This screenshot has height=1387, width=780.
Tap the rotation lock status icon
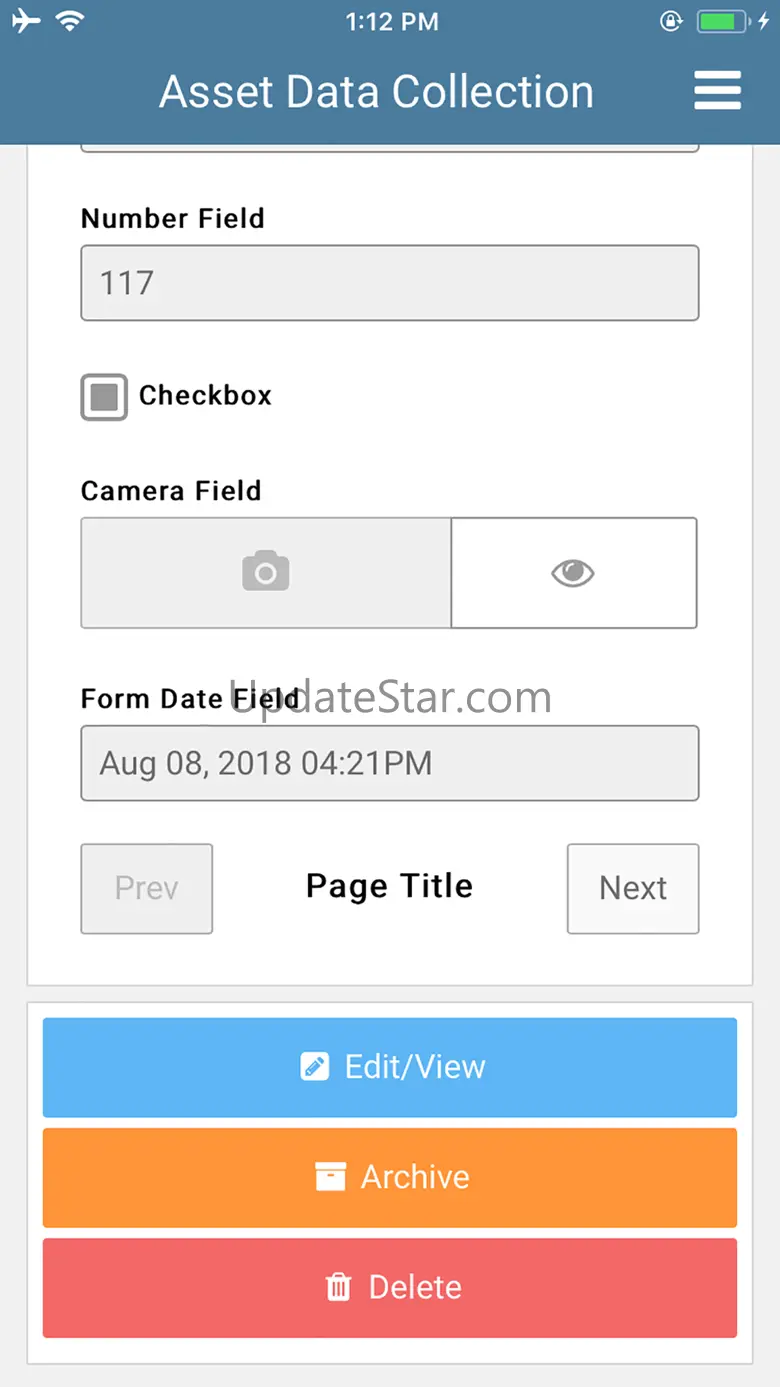coord(672,22)
